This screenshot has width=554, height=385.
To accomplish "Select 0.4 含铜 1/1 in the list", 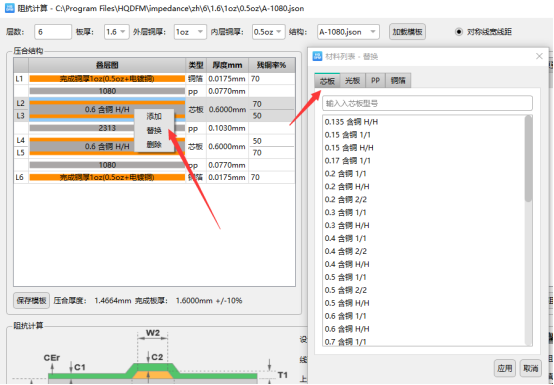I will 423,238.
